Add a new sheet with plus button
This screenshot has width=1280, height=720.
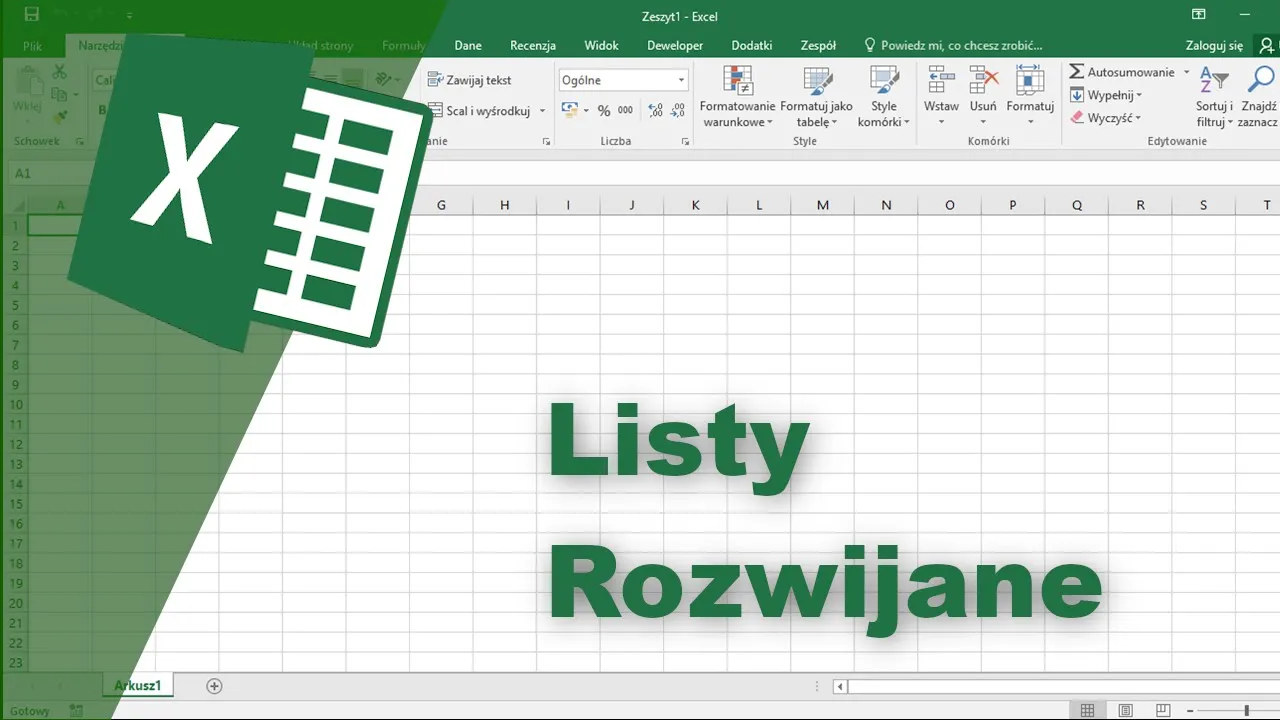coord(214,686)
